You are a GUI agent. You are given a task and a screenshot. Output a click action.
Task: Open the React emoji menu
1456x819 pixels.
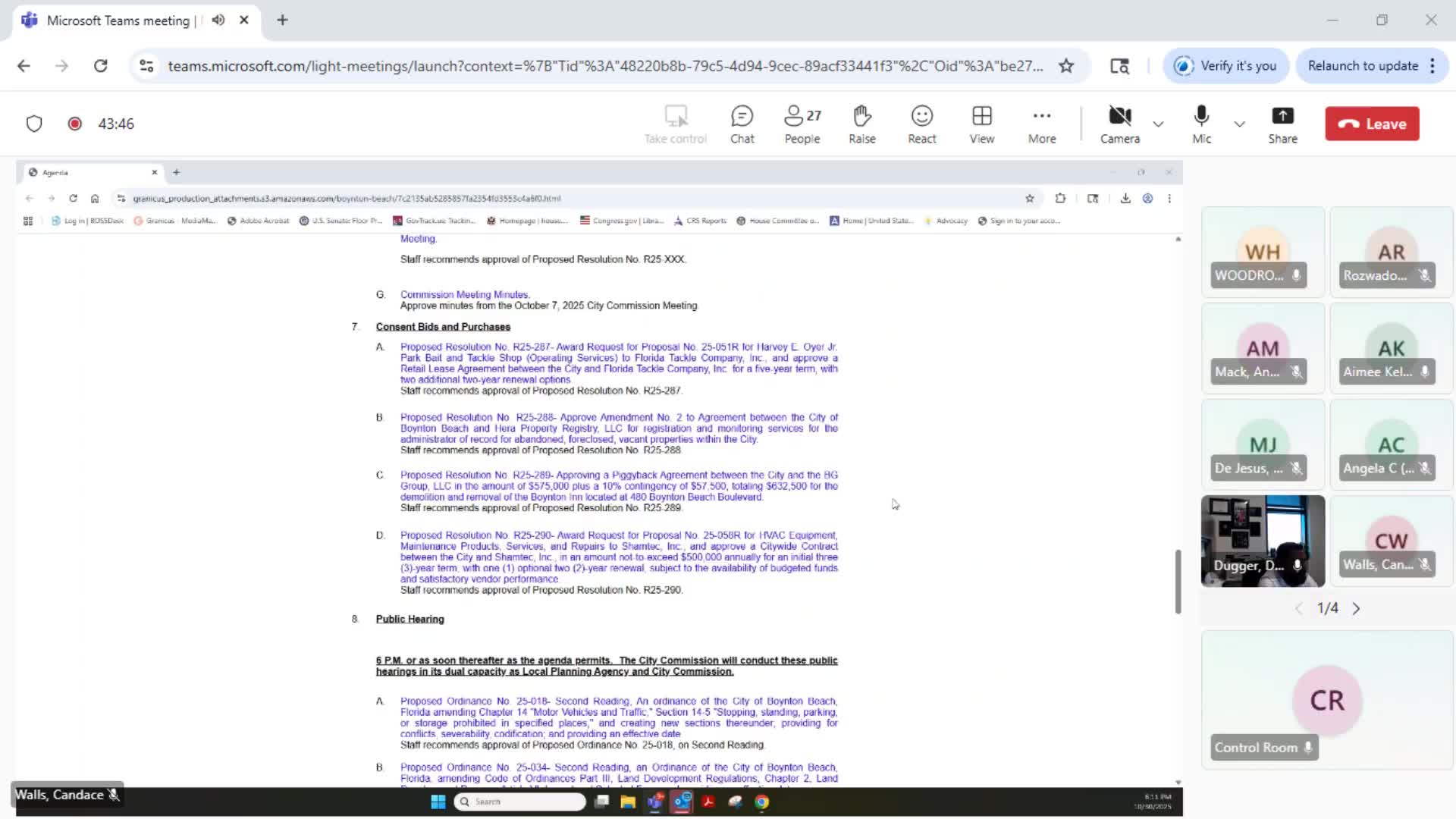921,124
